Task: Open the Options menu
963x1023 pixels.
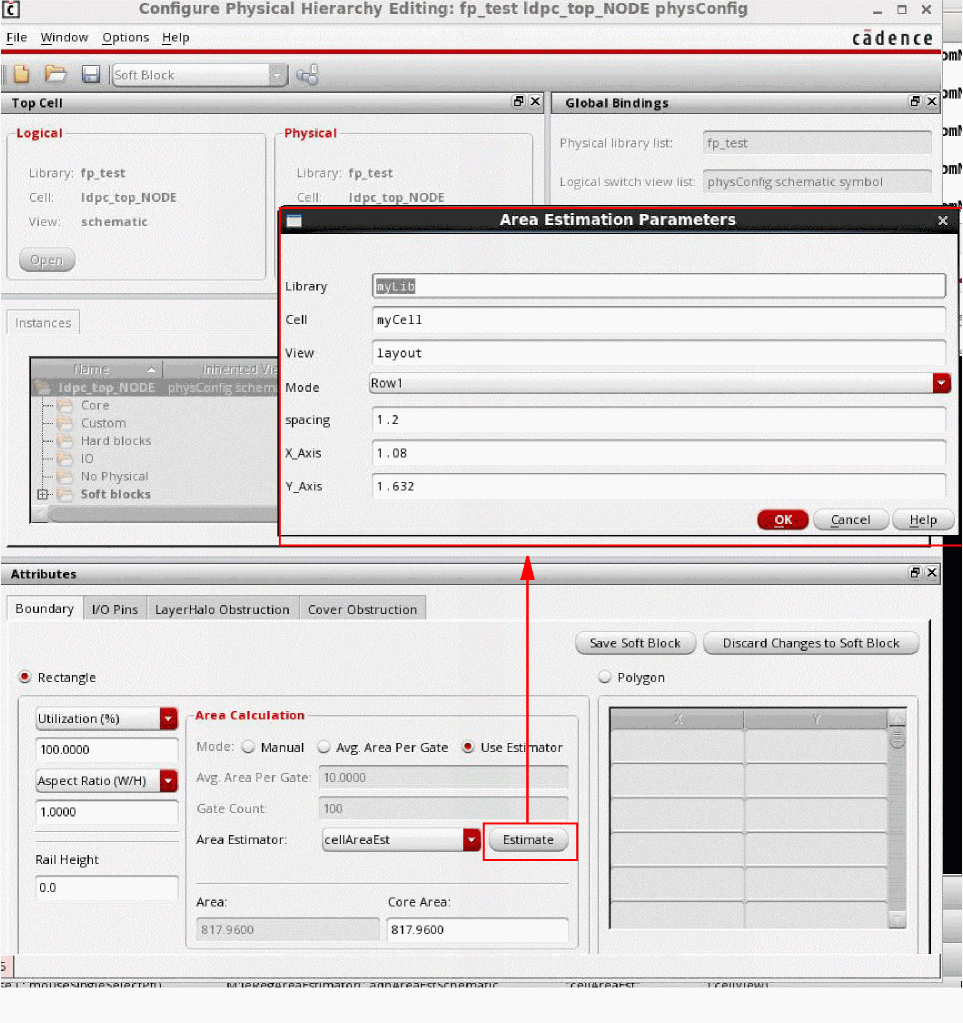Action: (x=125, y=38)
